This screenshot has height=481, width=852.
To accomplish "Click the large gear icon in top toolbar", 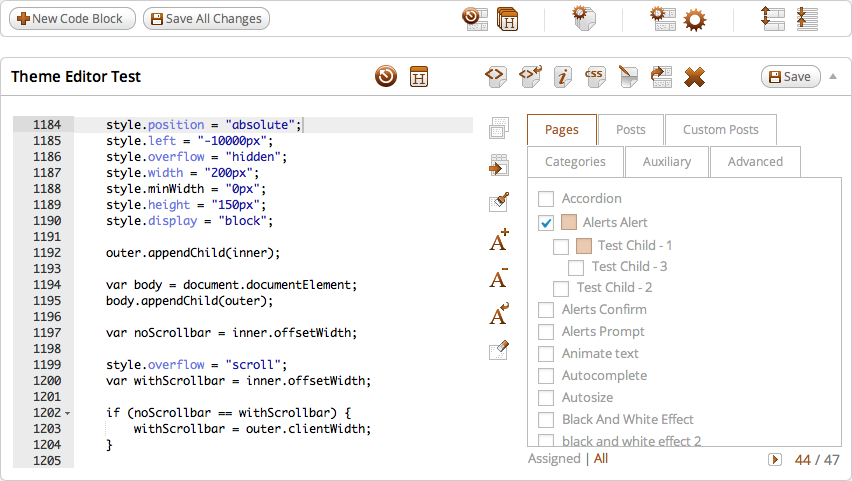I will (694, 19).
